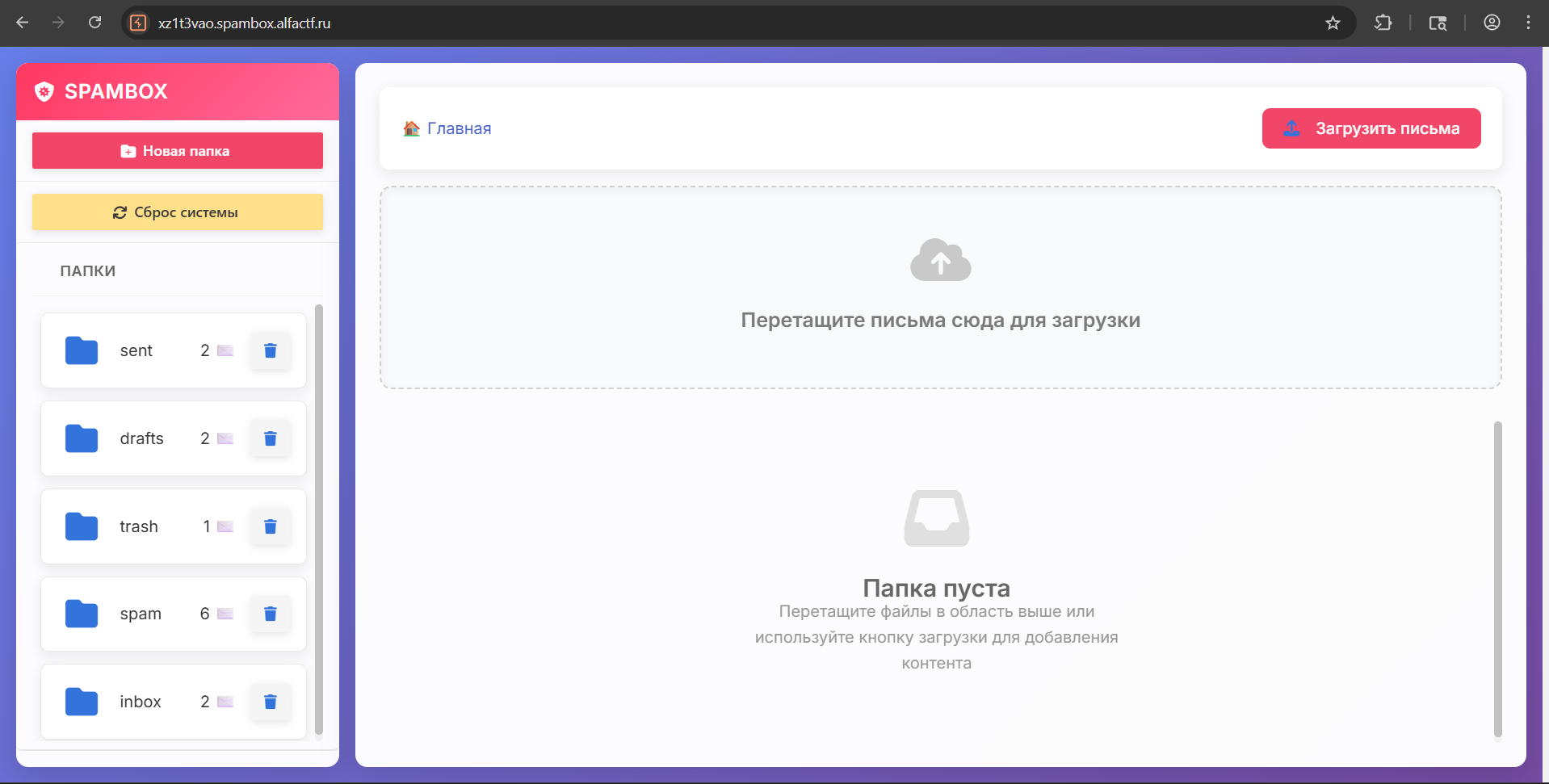Click the Сброс системы reset button
Image resolution: width=1549 pixels, height=784 pixels.
click(x=177, y=212)
